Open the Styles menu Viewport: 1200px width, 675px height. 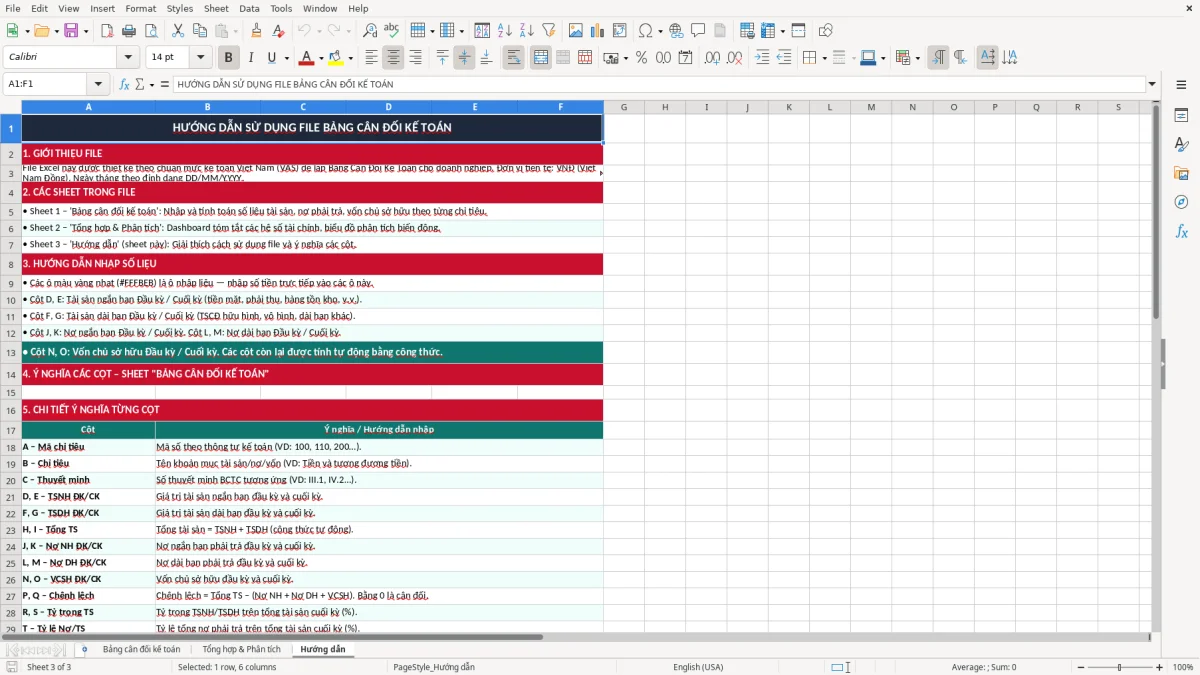[x=180, y=8]
